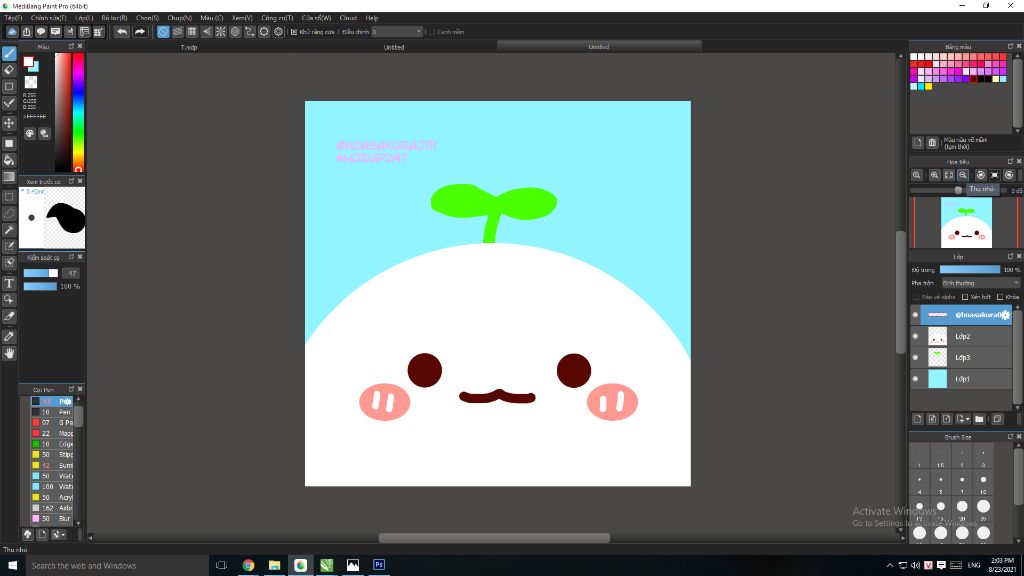Enable the grid snap guide

pyautogui.click(x=192, y=31)
